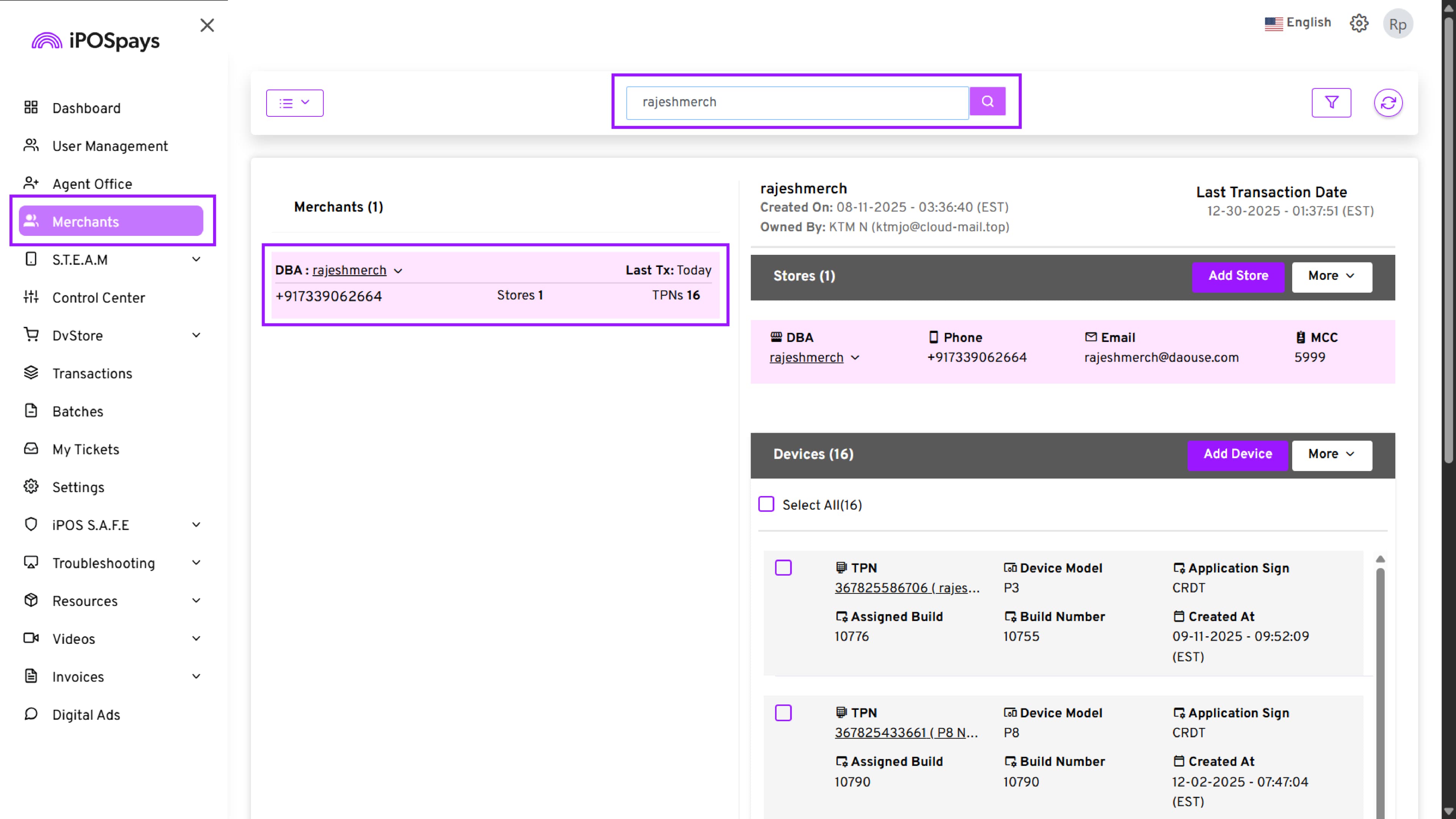Check the Select All(16) checkbox
The width and height of the screenshot is (1456, 819).
tap(766, 504)
